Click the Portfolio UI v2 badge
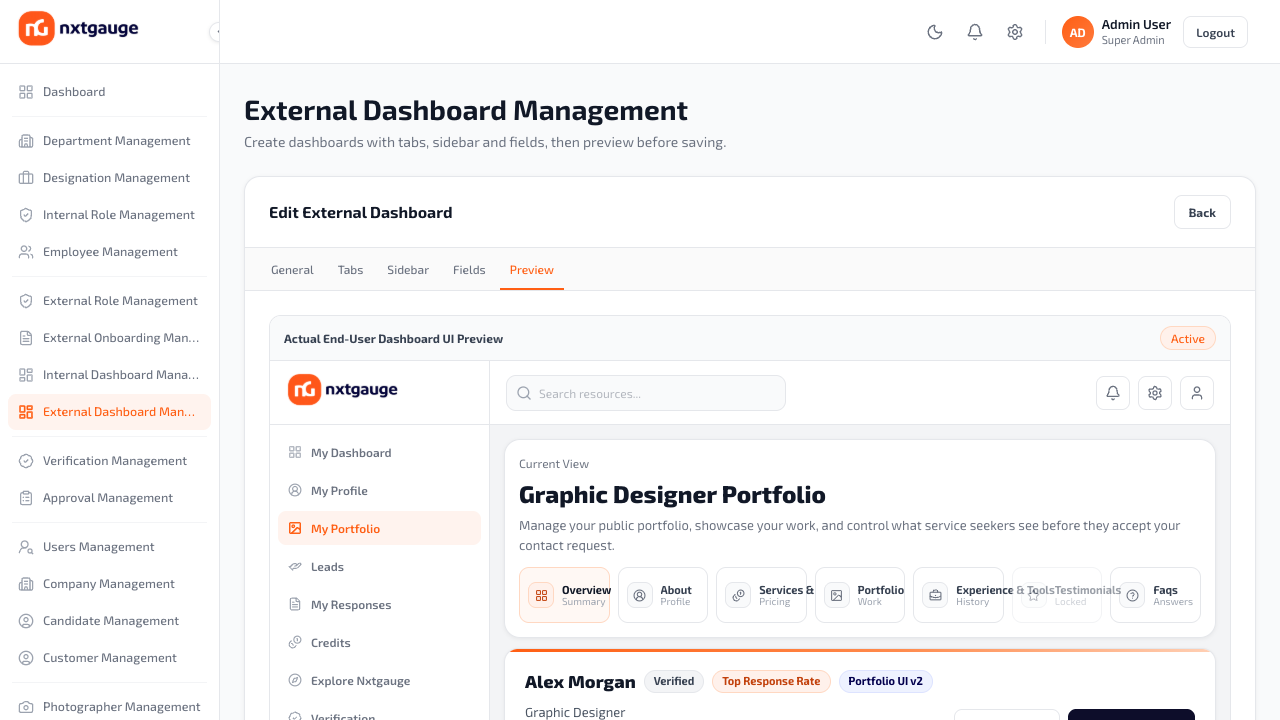The width and height of the screenshot is (1280, 720). 886,682
